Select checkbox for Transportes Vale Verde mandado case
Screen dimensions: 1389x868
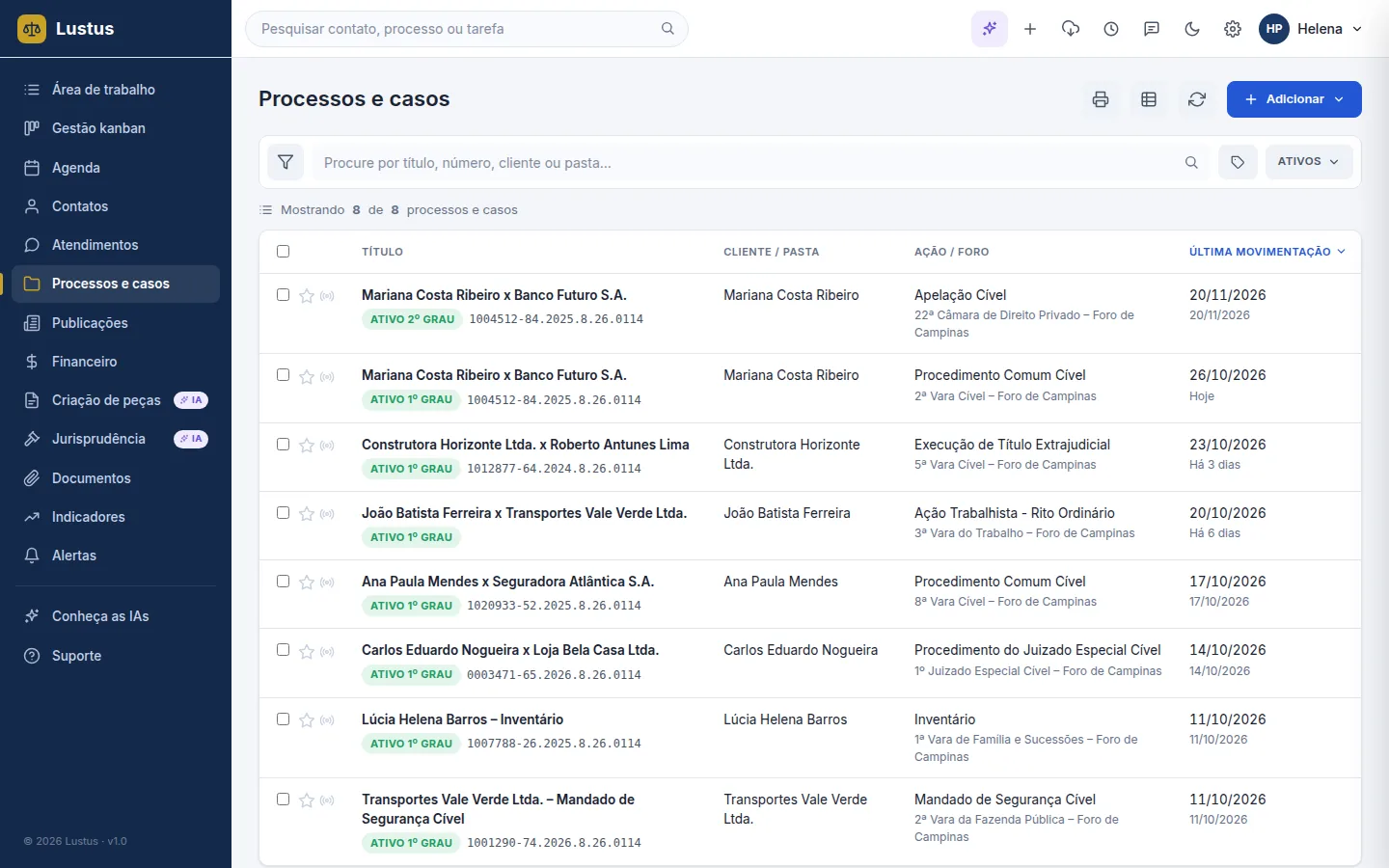coord(283,800)
